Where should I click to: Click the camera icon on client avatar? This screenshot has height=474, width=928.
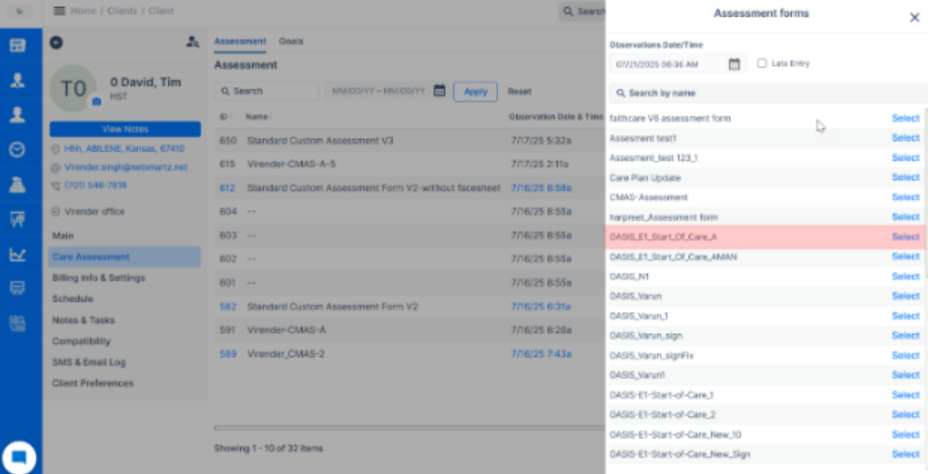click(x=96, y=102)
